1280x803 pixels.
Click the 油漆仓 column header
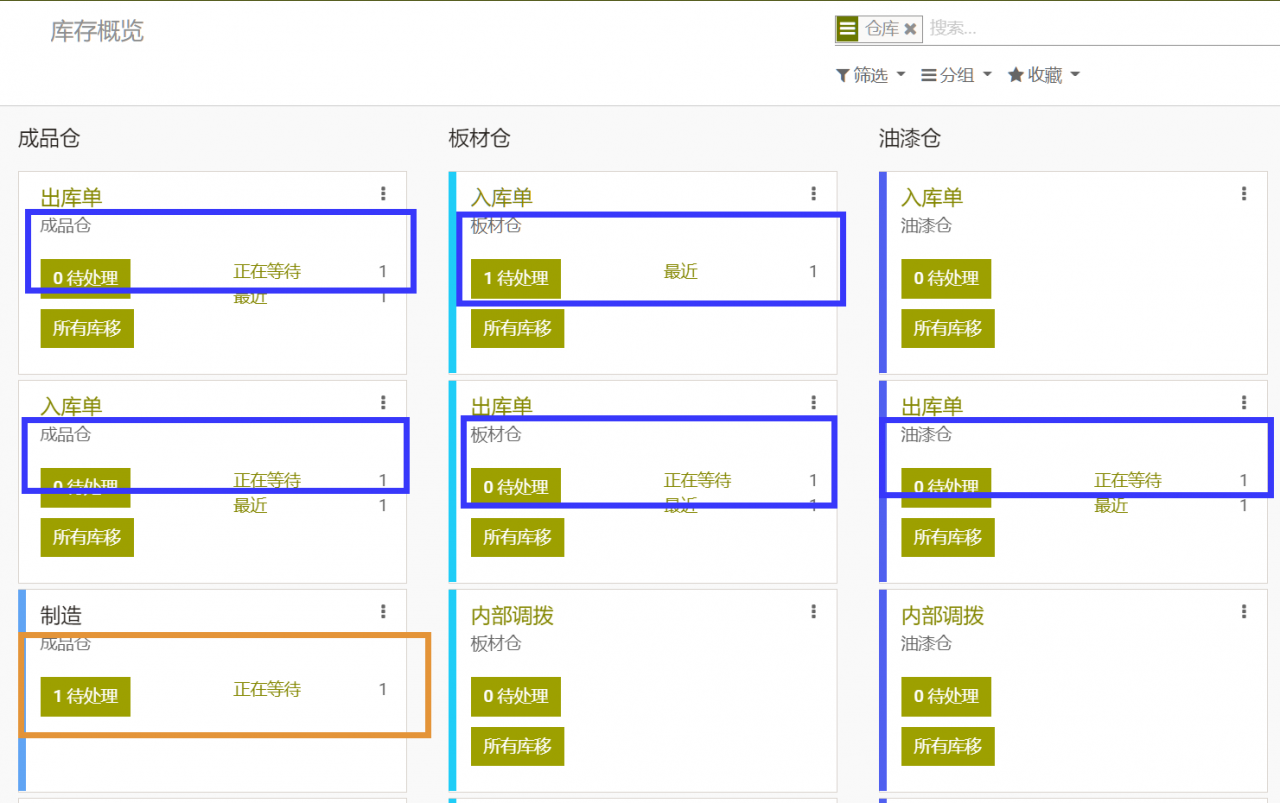[910, 138]
